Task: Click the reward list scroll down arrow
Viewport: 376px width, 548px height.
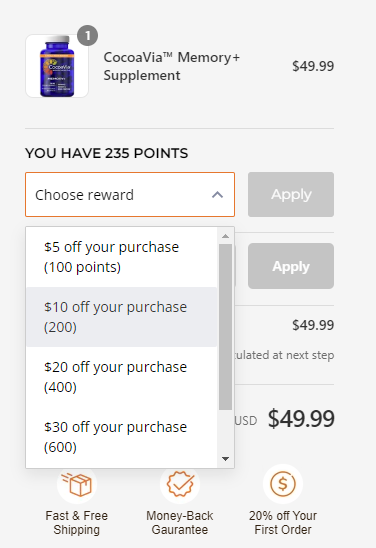Action: click(x=225, y=459)
